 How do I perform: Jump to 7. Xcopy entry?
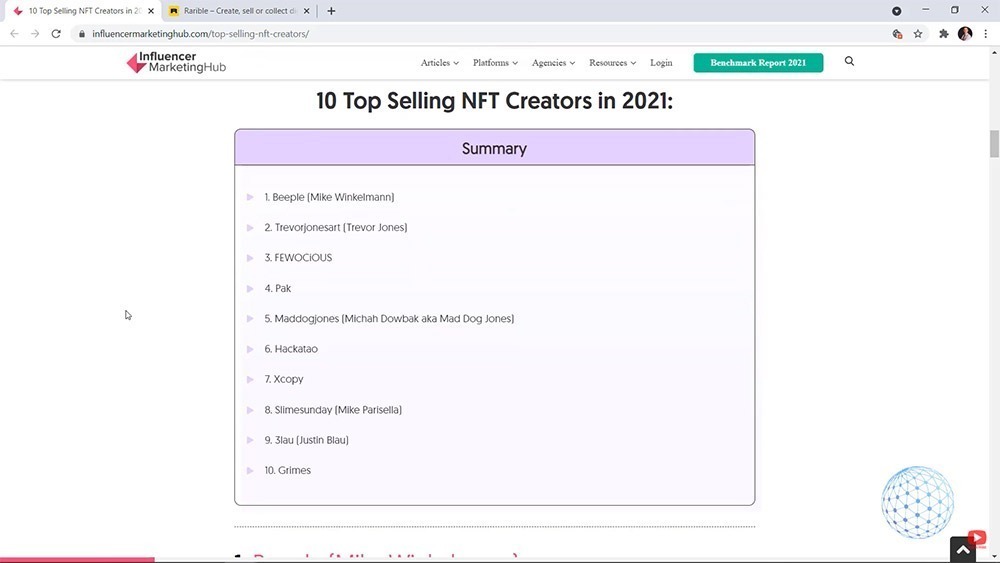point(284,379)
